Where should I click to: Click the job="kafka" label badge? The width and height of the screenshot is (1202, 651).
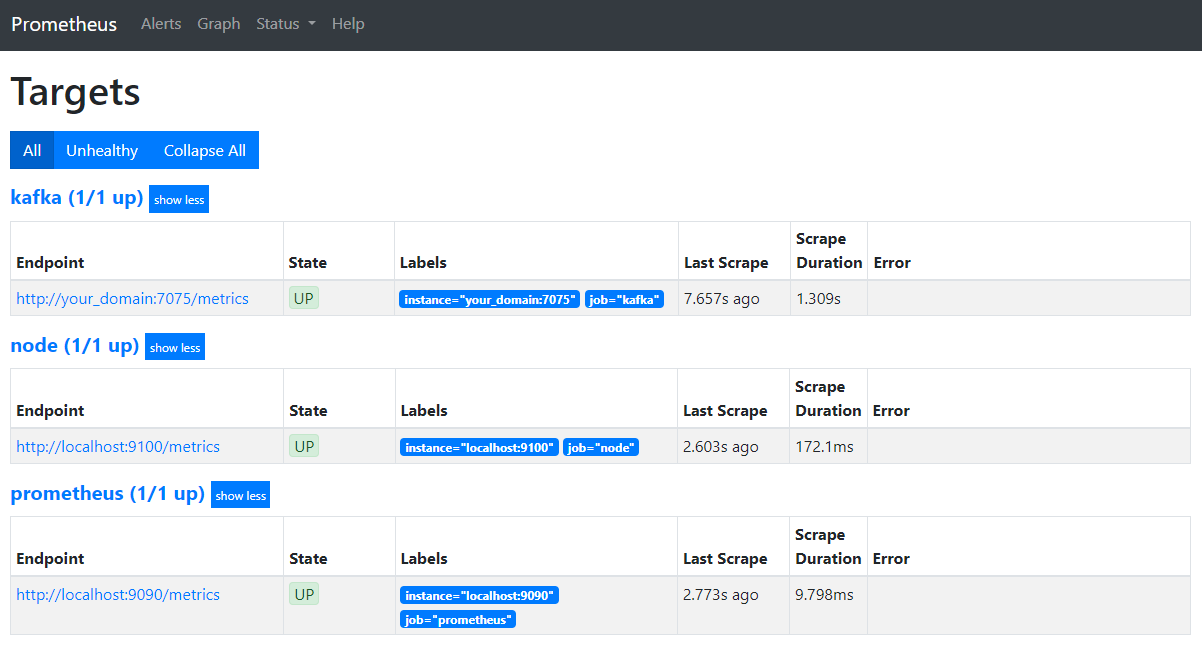(x=624, y=299)
